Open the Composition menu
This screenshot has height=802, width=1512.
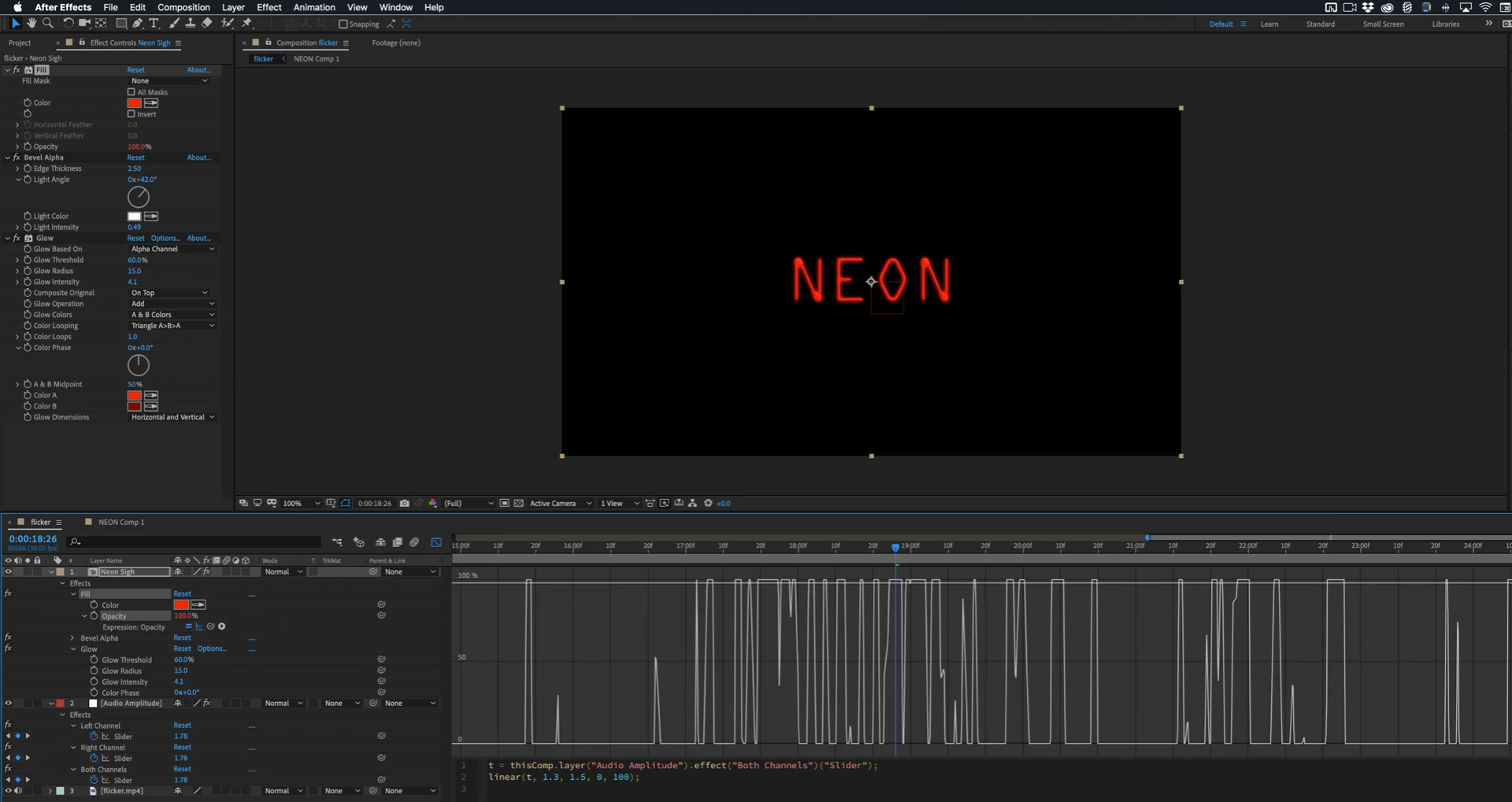click(x=183, y=7)
